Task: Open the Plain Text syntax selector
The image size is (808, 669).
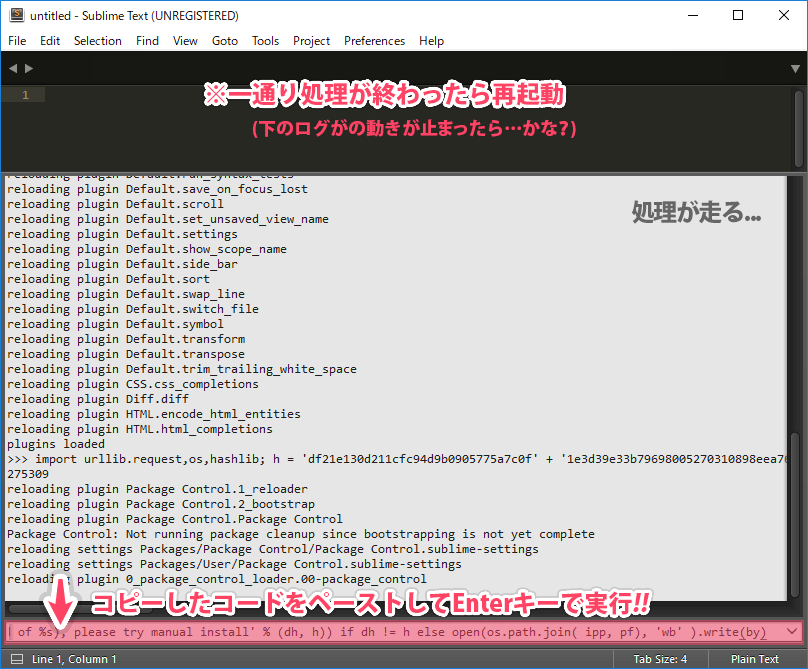Action: point(754,659)
